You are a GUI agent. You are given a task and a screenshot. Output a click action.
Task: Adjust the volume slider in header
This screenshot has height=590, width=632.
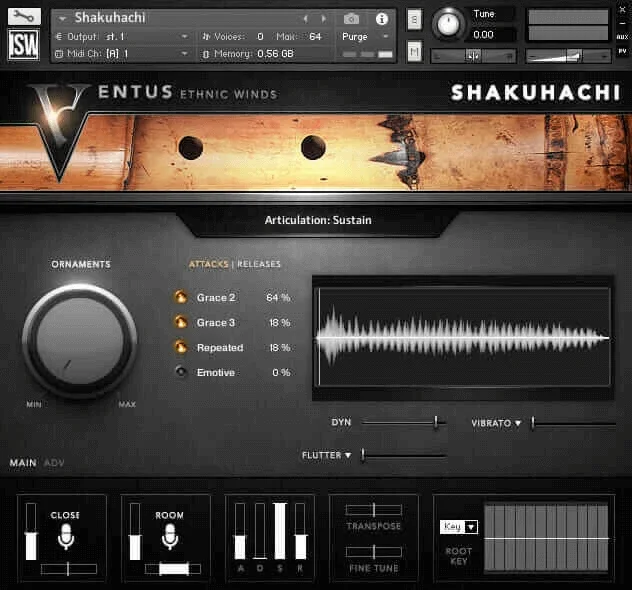pyautogui.click(x=568, y=56)
